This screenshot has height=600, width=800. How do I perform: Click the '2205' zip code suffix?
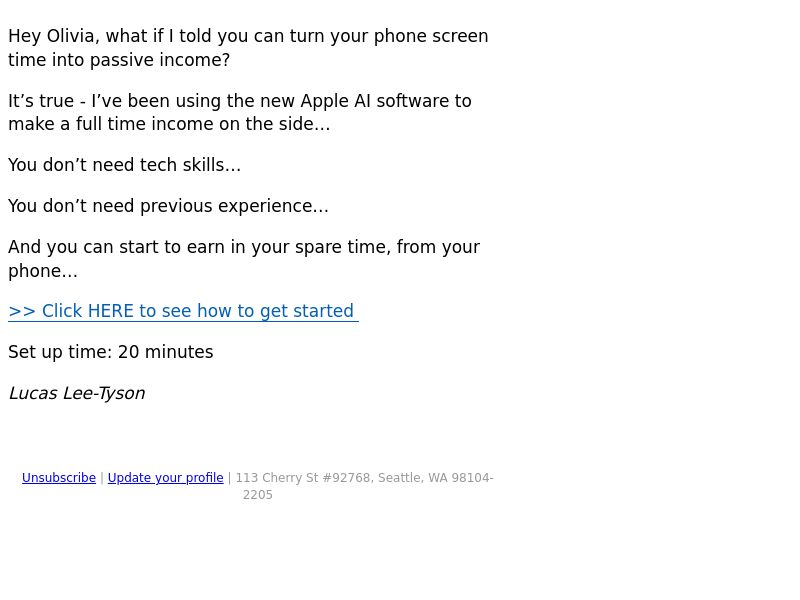(258, 495)
